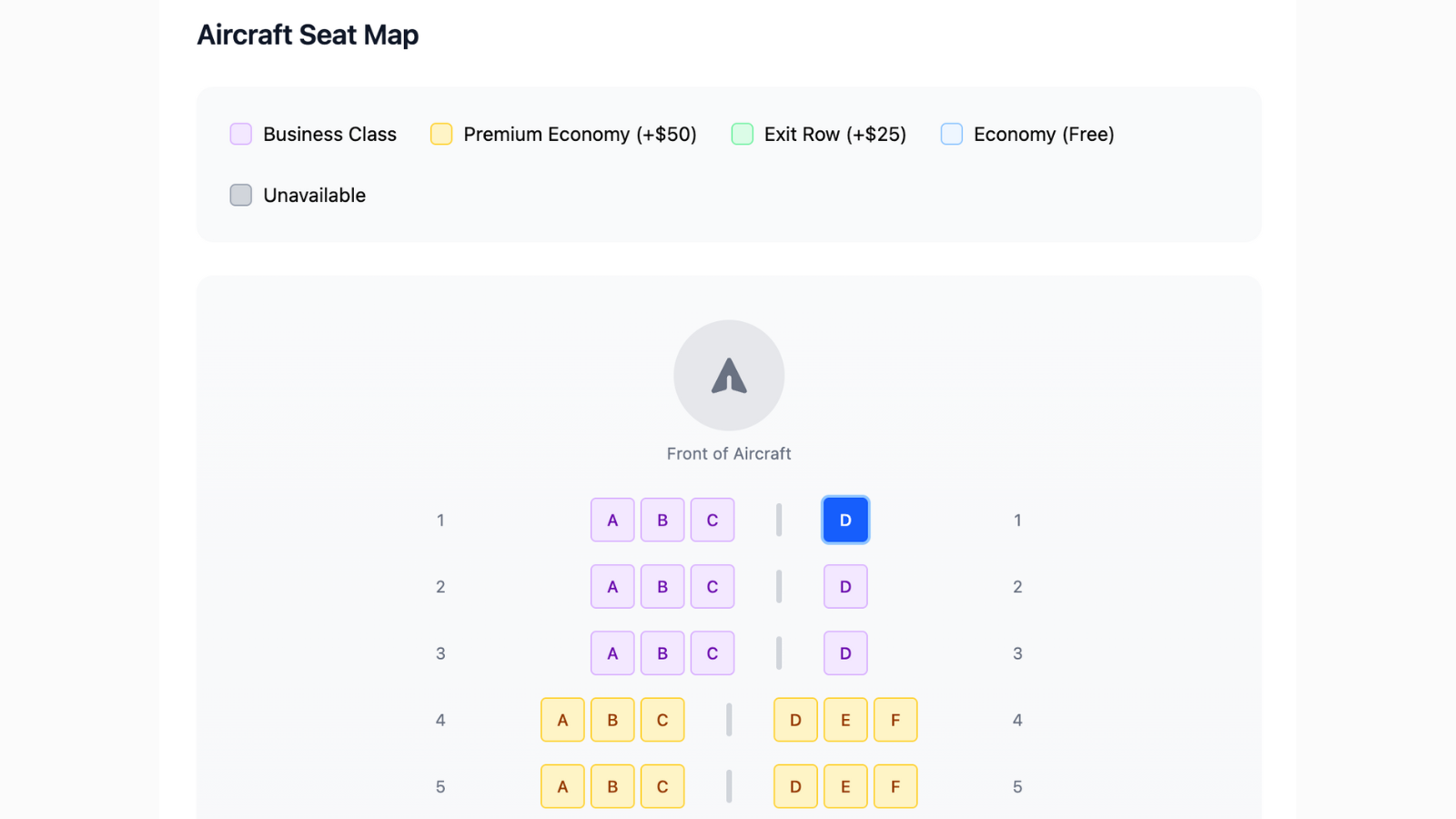Choose seat 3A in row three
Screen dimensions: 1456x819
pos(612,652)
